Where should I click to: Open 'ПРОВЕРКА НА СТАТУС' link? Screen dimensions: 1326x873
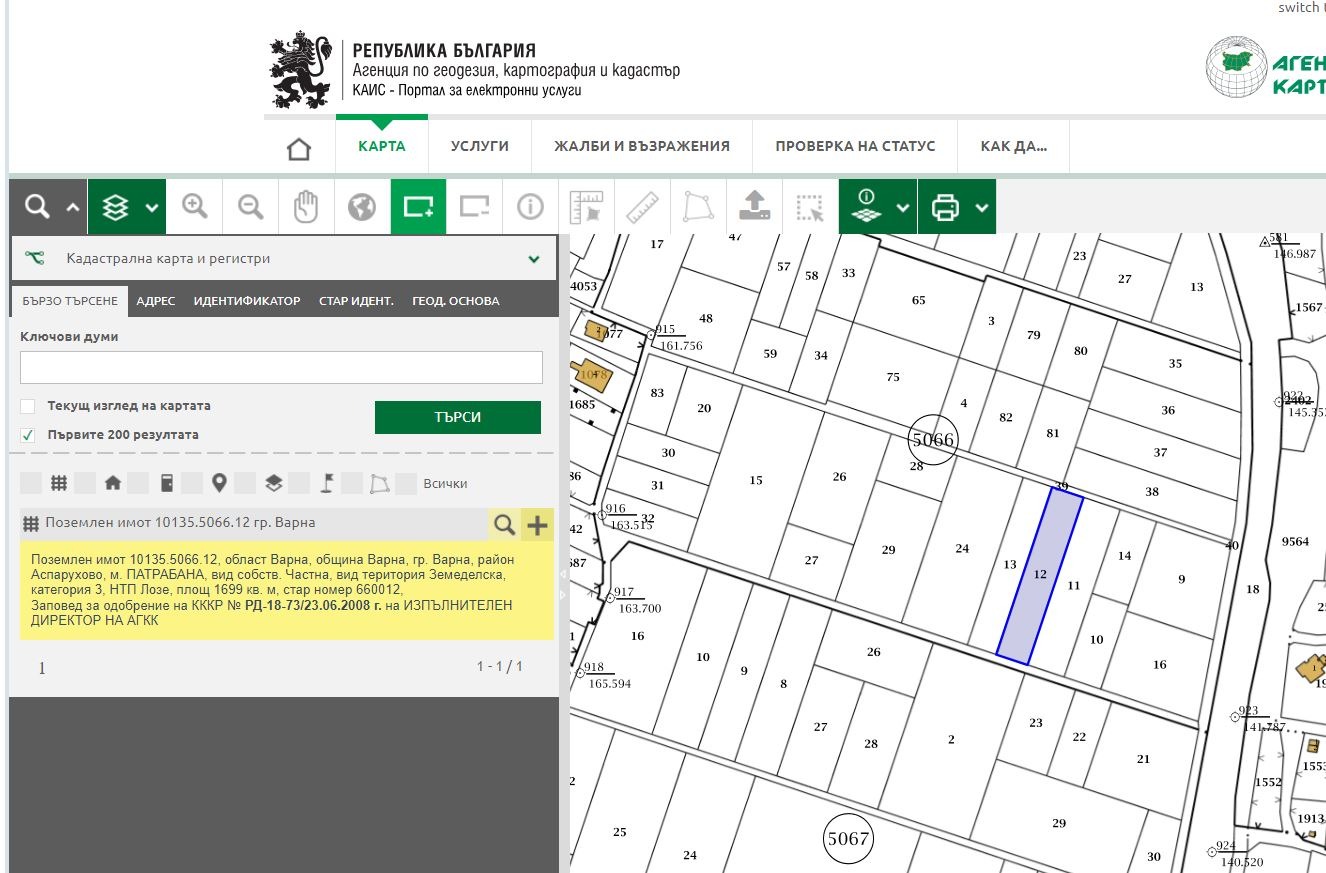[855, 146]
